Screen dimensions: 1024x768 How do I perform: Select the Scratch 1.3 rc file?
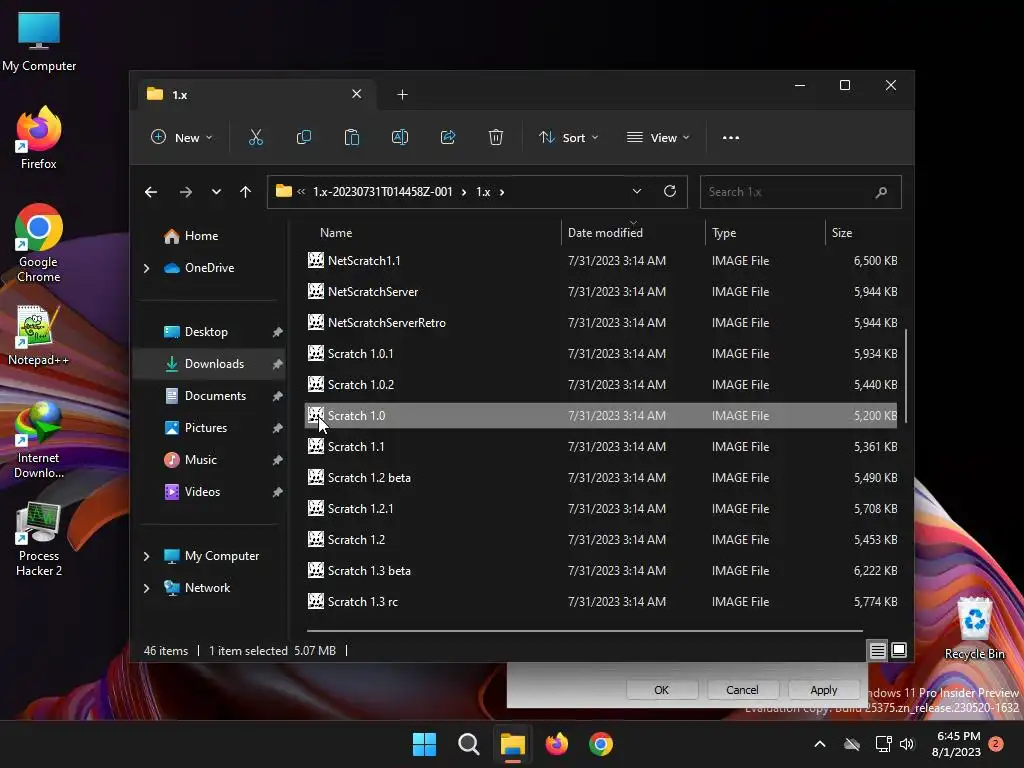coord(601,602)
